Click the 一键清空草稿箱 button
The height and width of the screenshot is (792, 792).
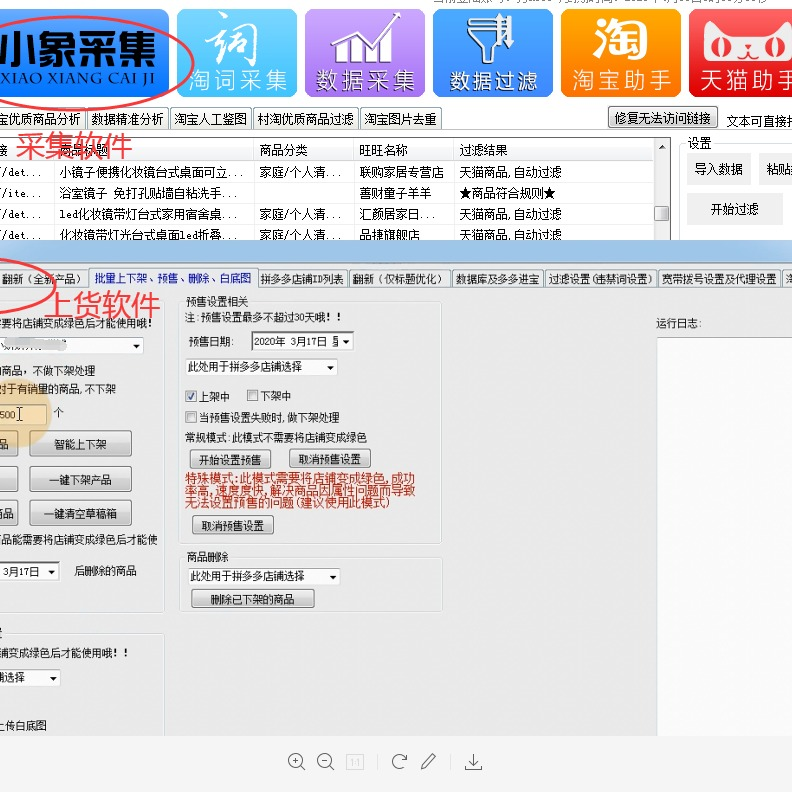point(80,514)
